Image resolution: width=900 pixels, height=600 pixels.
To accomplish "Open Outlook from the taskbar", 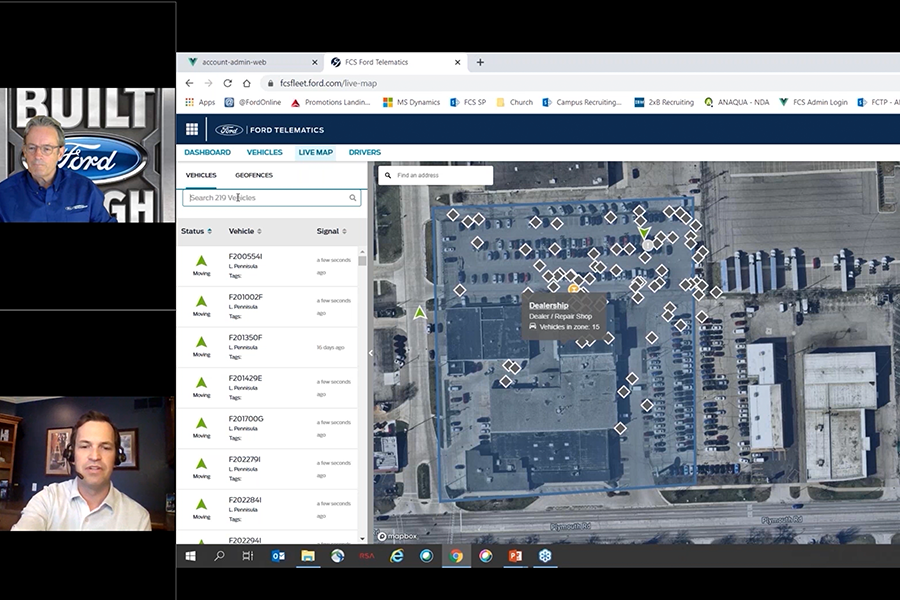I will (x=278, y=556).
